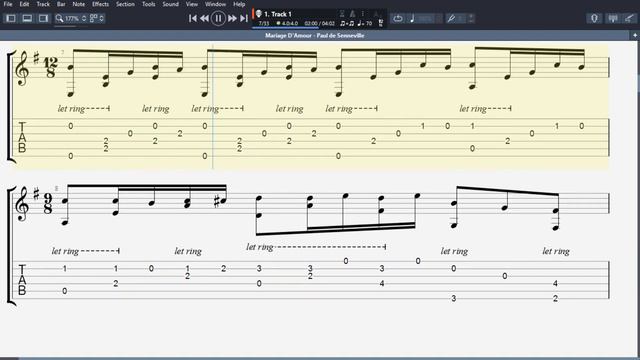
Task: Click the zoom magnifier icon
Action: [60, 18]
